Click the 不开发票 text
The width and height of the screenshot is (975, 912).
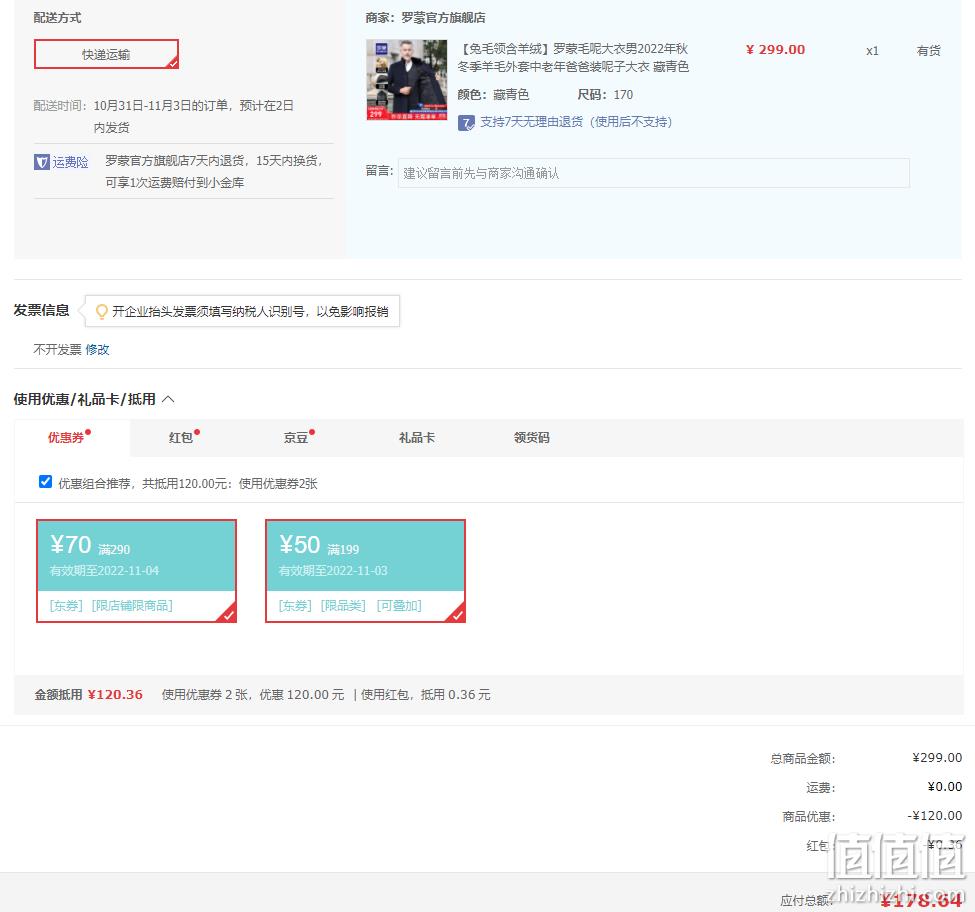[x=57, y=349]
